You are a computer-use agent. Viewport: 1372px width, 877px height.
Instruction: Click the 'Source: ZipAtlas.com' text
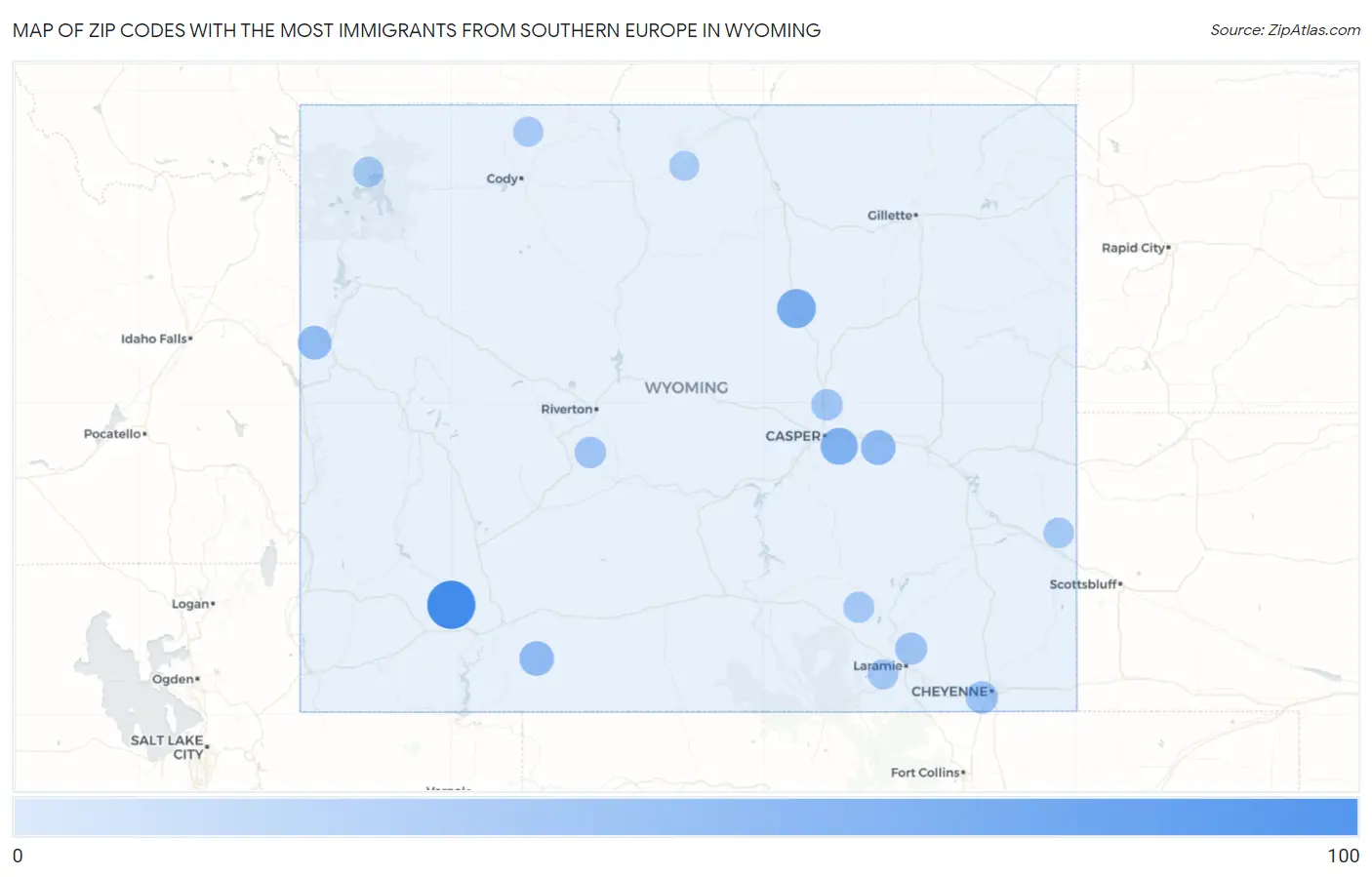pyautogui.click(x=1285, y=30)
